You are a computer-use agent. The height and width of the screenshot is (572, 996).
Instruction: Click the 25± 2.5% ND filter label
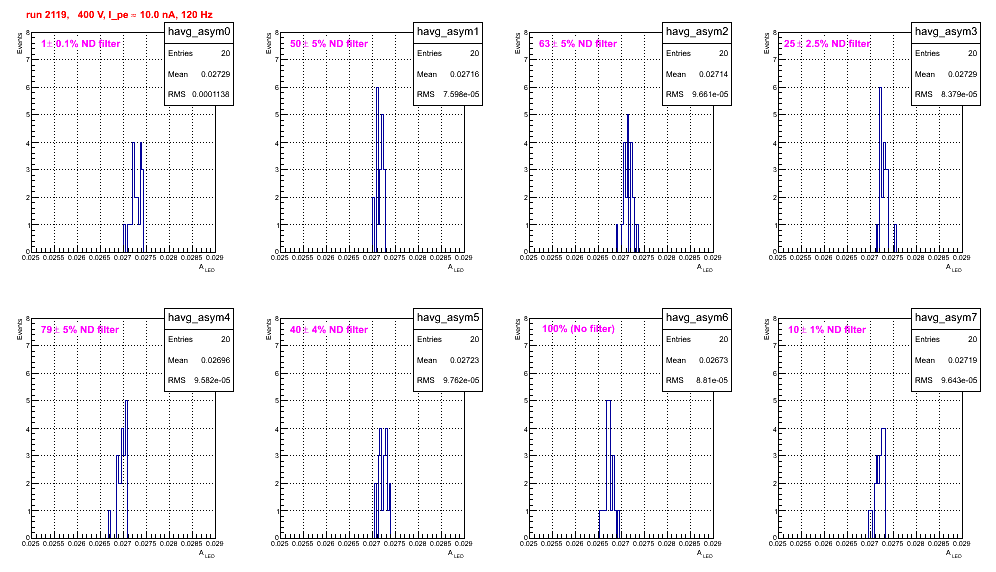coord(827,44)
